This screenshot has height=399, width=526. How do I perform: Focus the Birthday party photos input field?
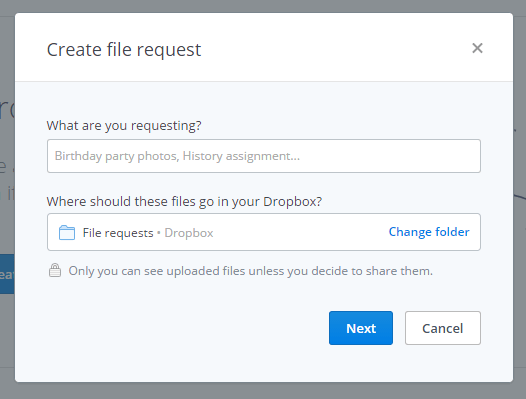264,156
